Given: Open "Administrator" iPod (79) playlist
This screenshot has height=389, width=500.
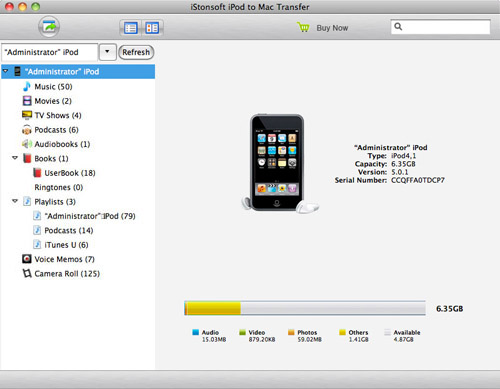Looking at the screenshot, I should point(90,216).
